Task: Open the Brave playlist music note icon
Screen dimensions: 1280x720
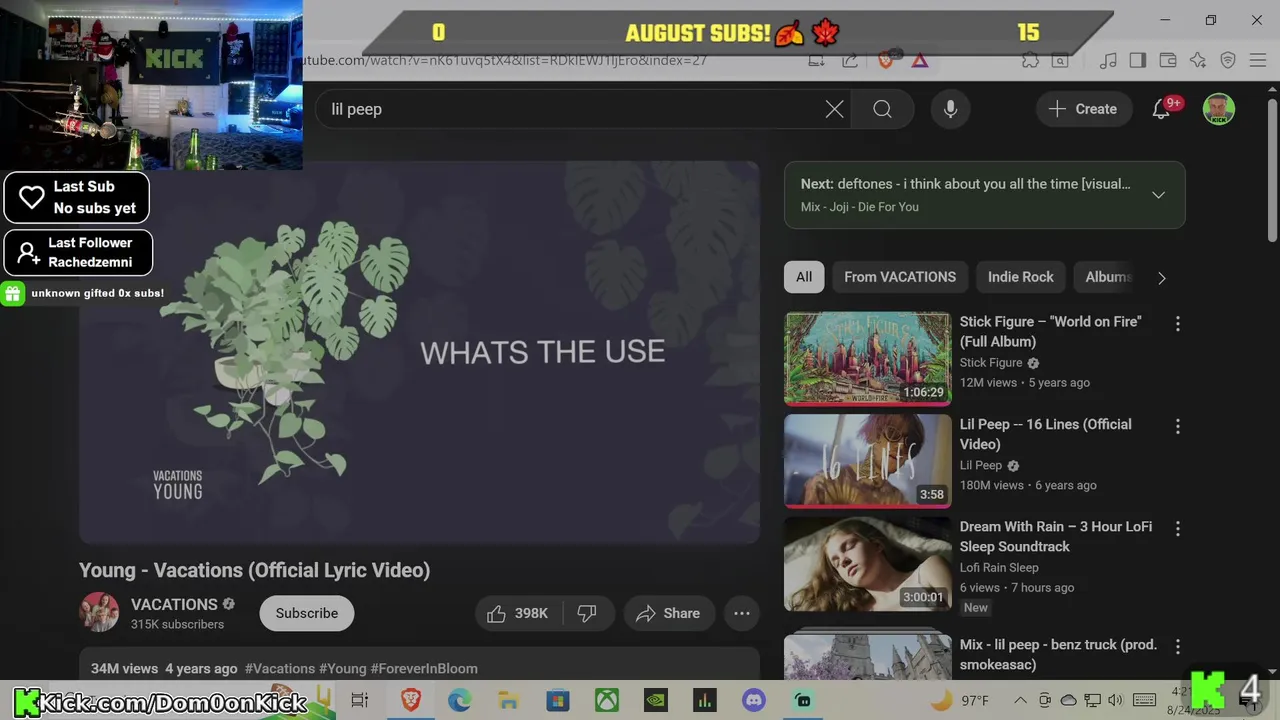Action: tap(1108, 60)
